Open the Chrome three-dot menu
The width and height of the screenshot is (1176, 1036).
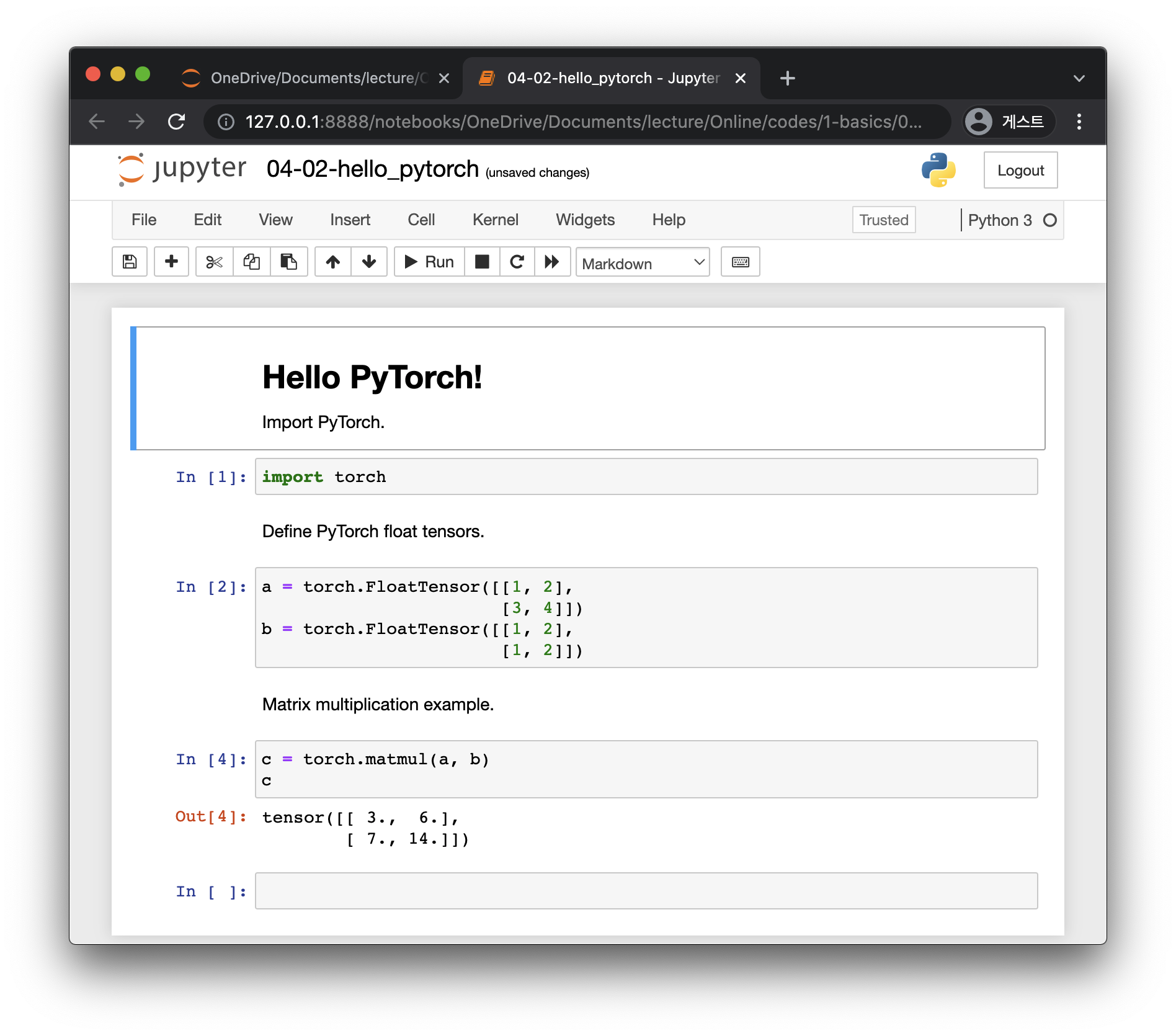click(1079, 122)
